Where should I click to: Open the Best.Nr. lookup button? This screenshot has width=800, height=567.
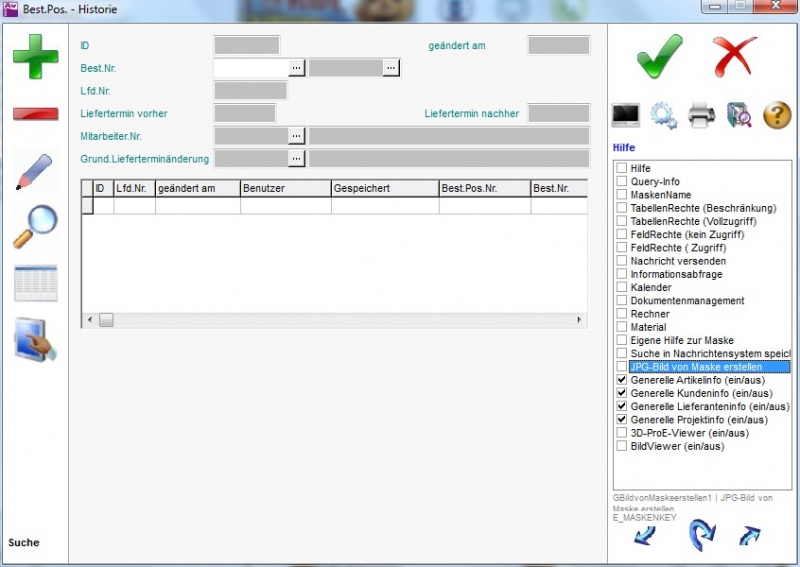point(297,68)
